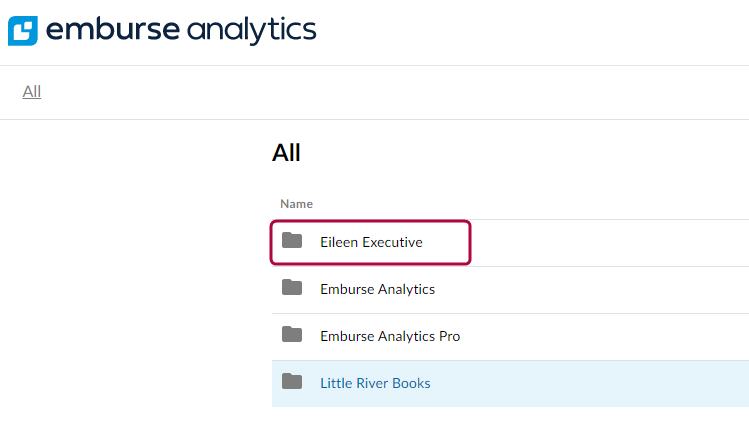
Task: Click the red outline around Eileen Executive
Action: click(371, 221)
